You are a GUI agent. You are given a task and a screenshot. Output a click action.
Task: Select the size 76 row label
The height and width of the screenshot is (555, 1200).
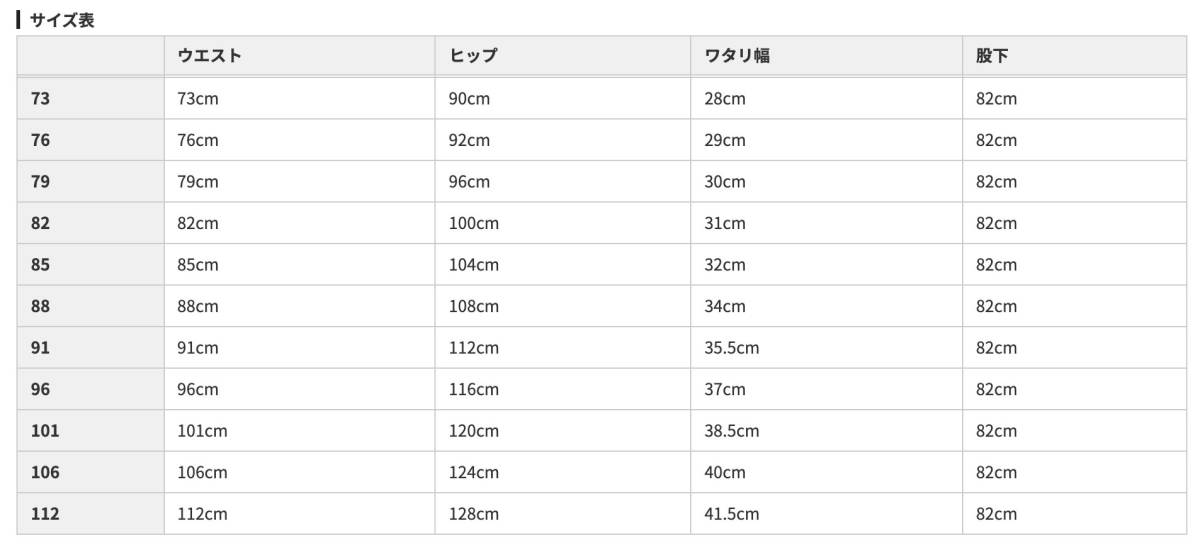(41, 141)
